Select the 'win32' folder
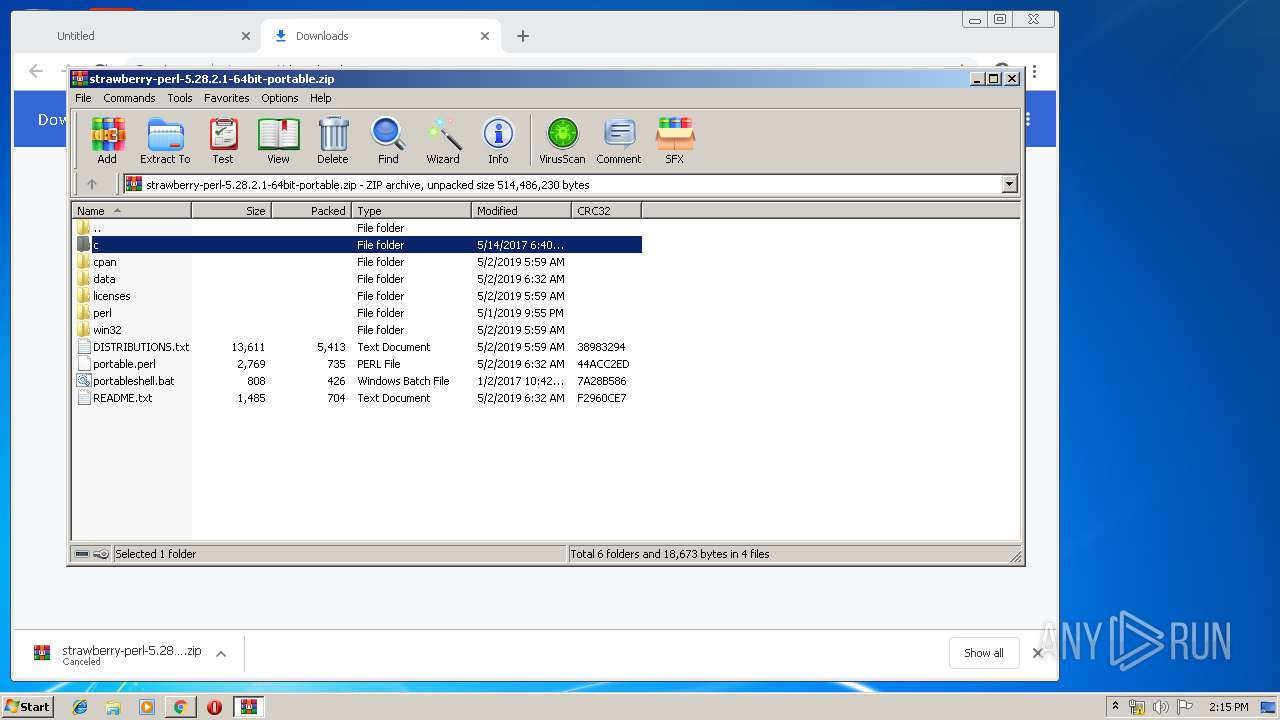Viewport: 1280px width, 720px height. [357, 330]
